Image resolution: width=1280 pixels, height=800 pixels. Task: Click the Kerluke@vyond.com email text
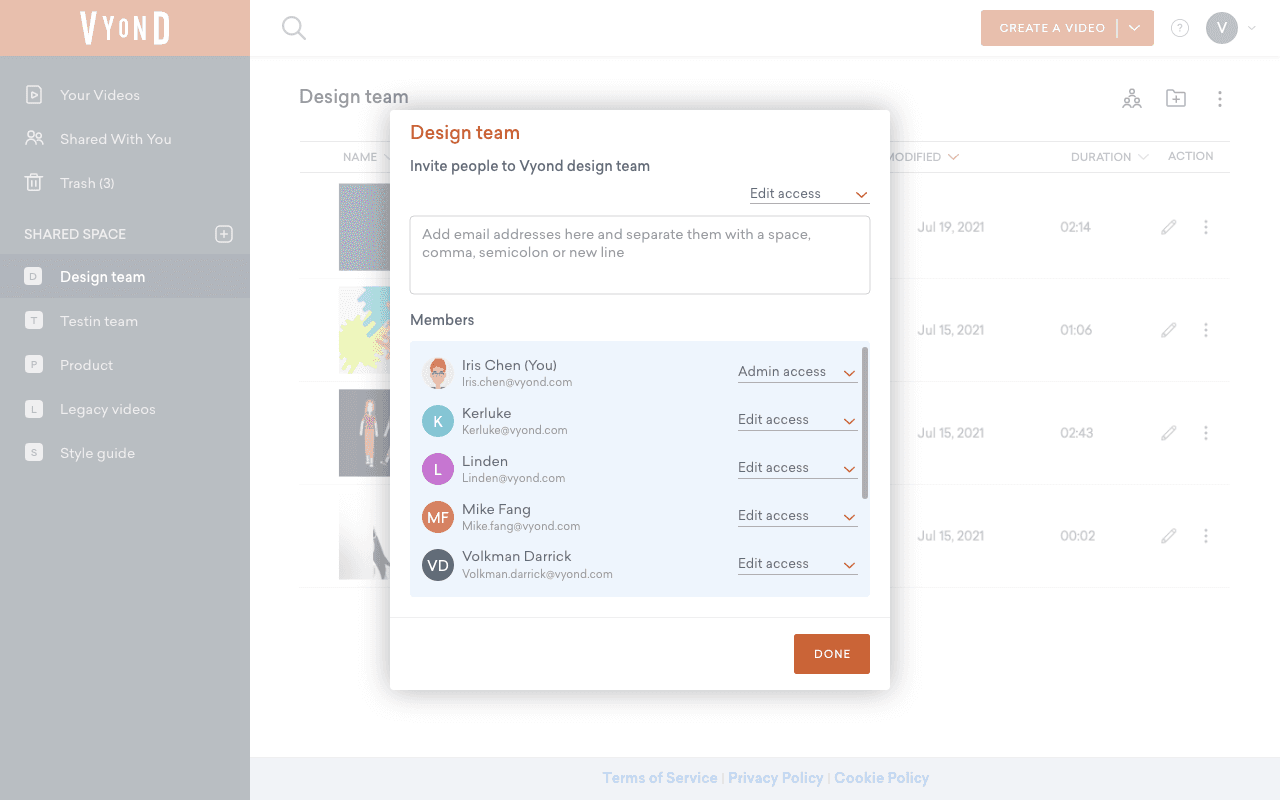[515, 430]
